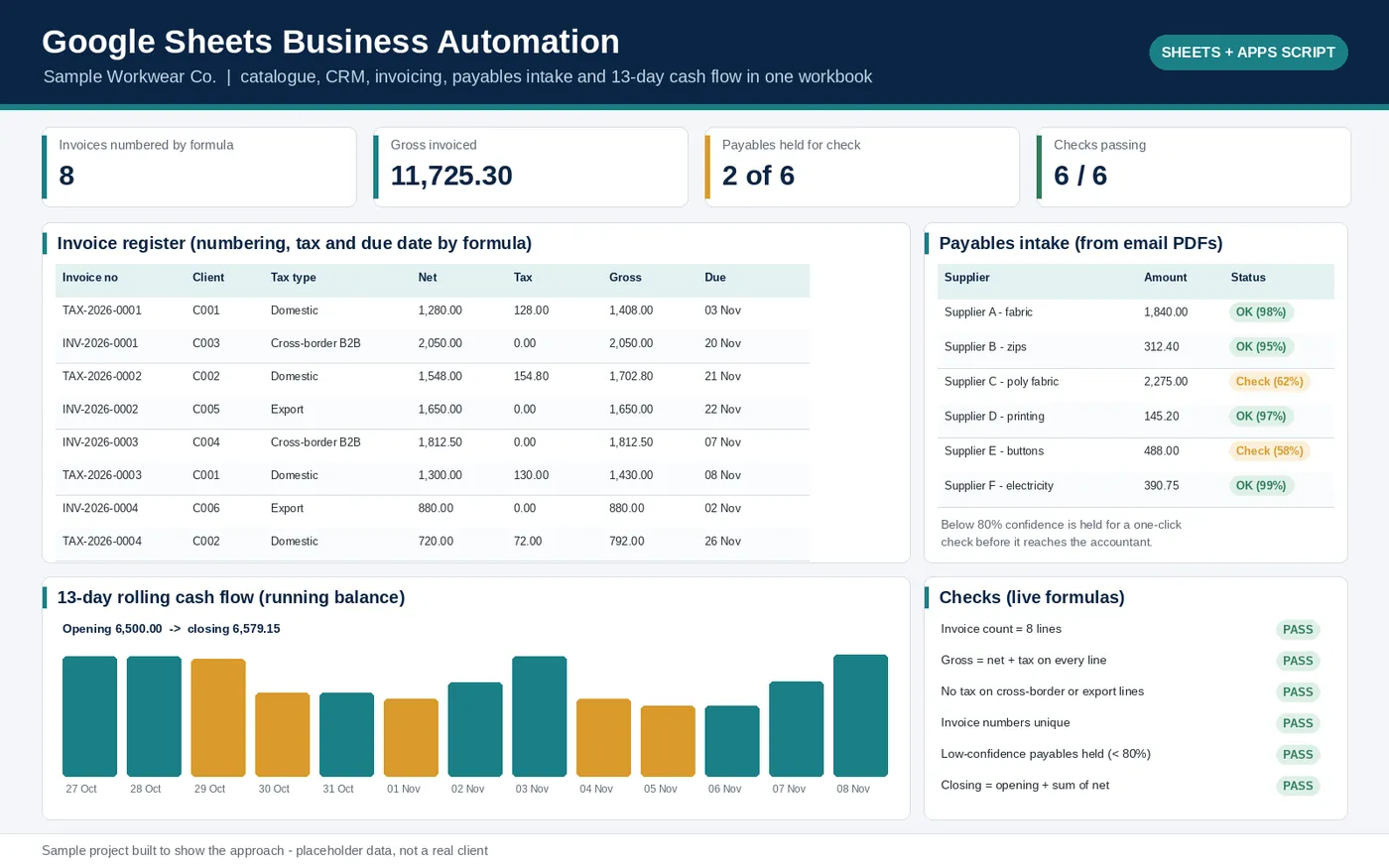Viewport: 1389px width, 868px height.
Task: Click the Invoice register section heading
Action: tap(295, 244)
